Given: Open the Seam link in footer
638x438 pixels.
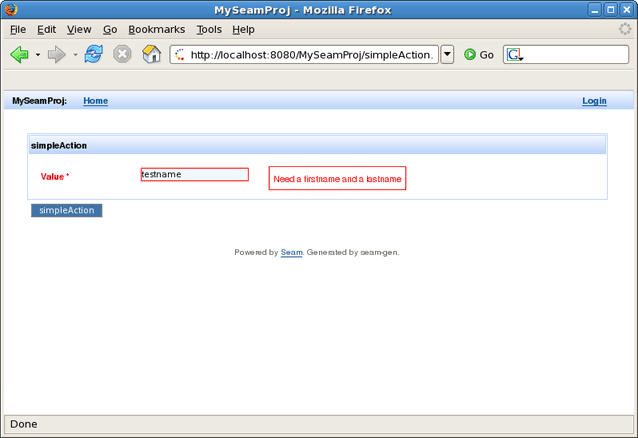Looking at the screenshot, I should (291, 252).
